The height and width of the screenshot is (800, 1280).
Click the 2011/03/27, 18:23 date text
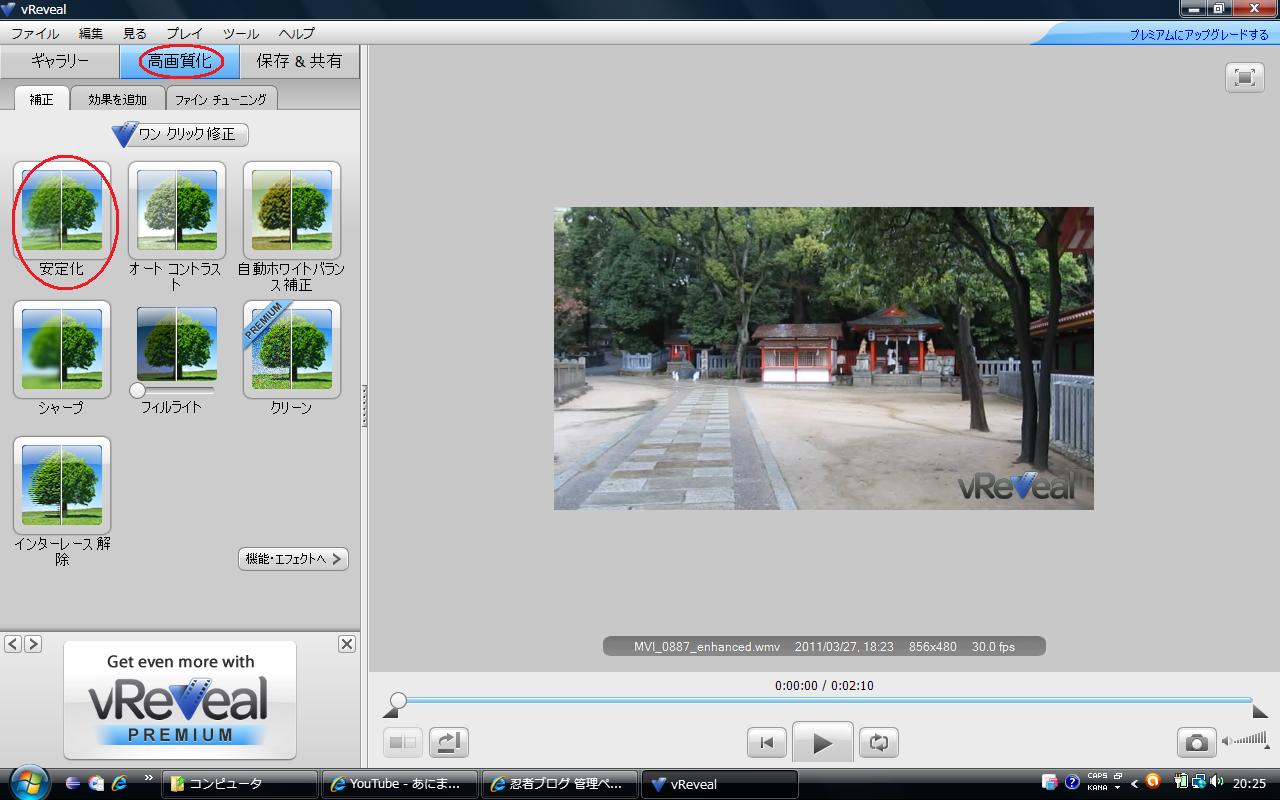(844, 647)
